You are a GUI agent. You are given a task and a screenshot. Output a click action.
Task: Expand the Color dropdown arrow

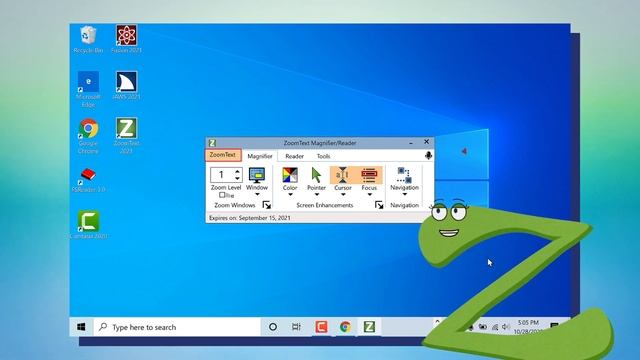(x=290, y=194)
